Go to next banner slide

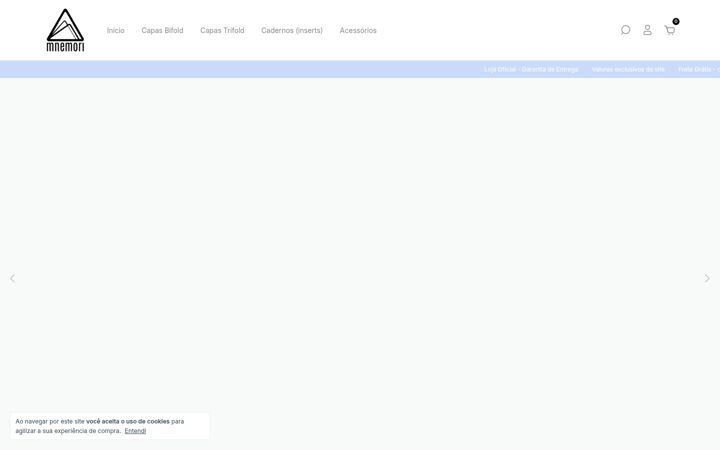coord(707,278)
